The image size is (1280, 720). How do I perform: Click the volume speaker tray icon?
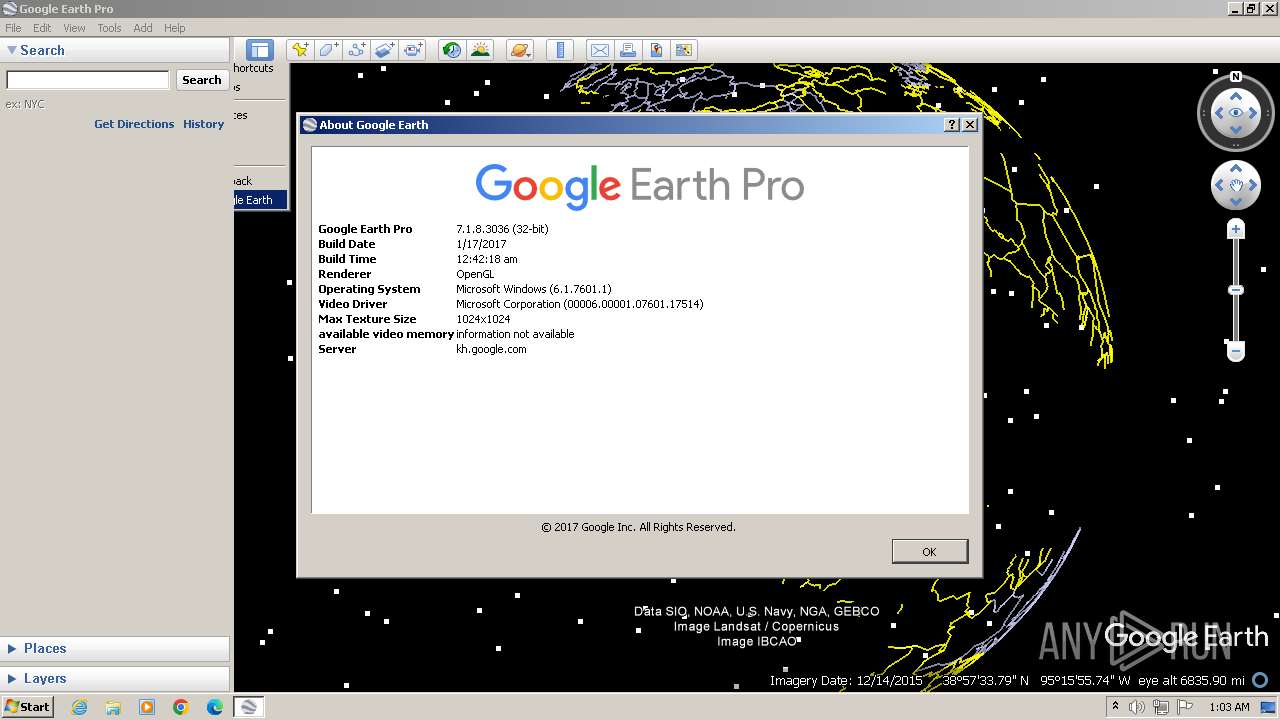click(x=1137, y=707)
